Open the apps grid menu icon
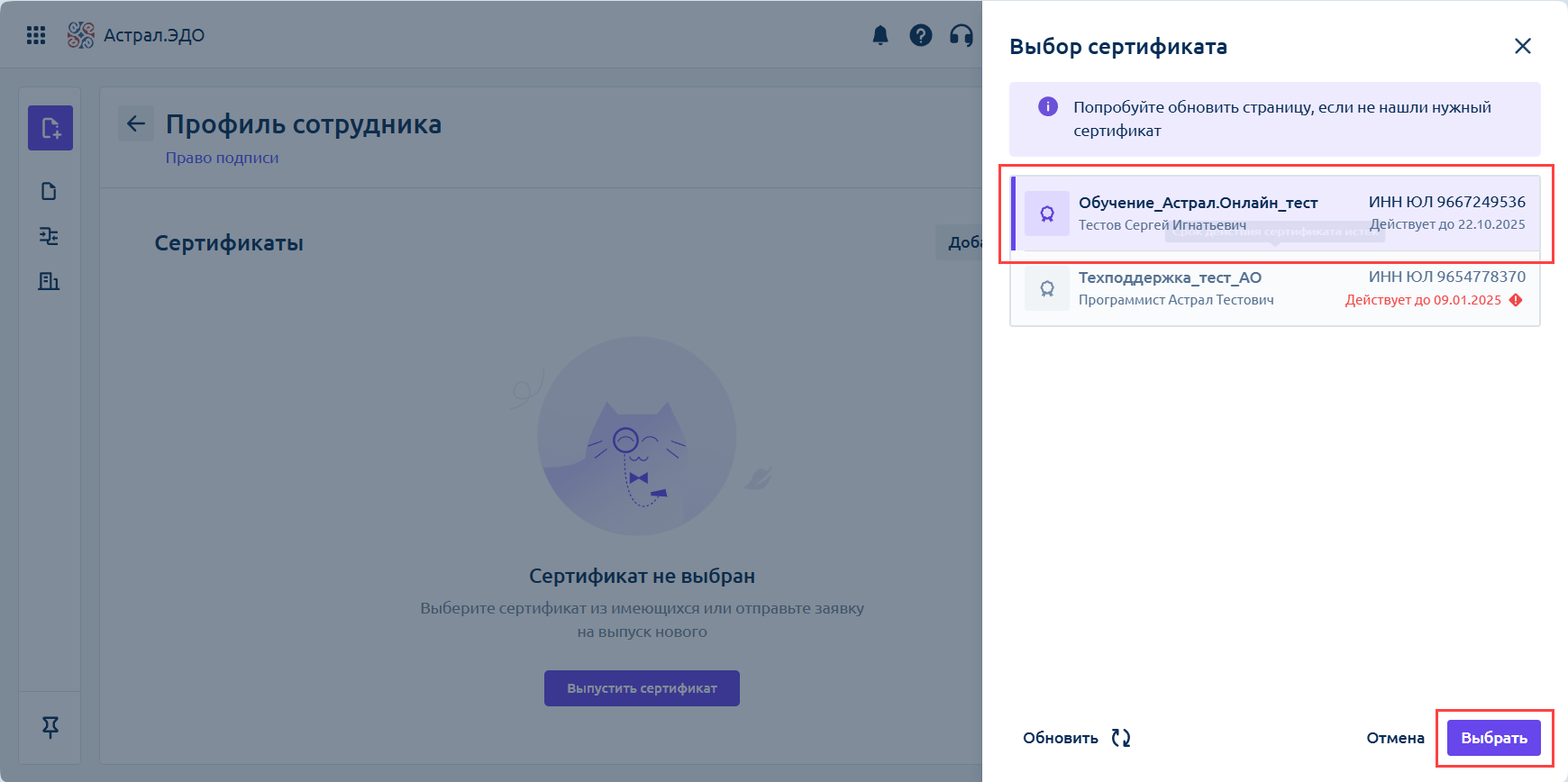This screenshot has height=782, width=1568. click(x=36, y=35)
